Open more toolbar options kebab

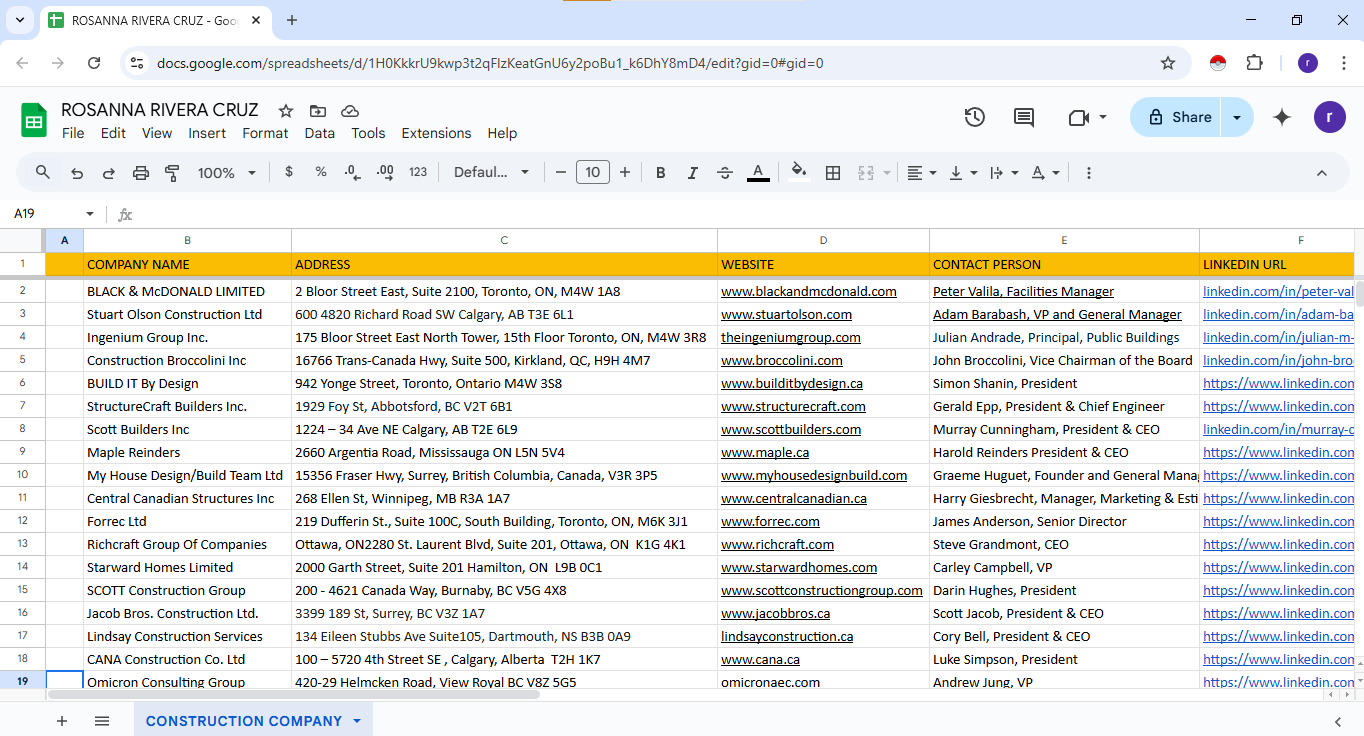pyautogui.click(x=1089, y=173)
